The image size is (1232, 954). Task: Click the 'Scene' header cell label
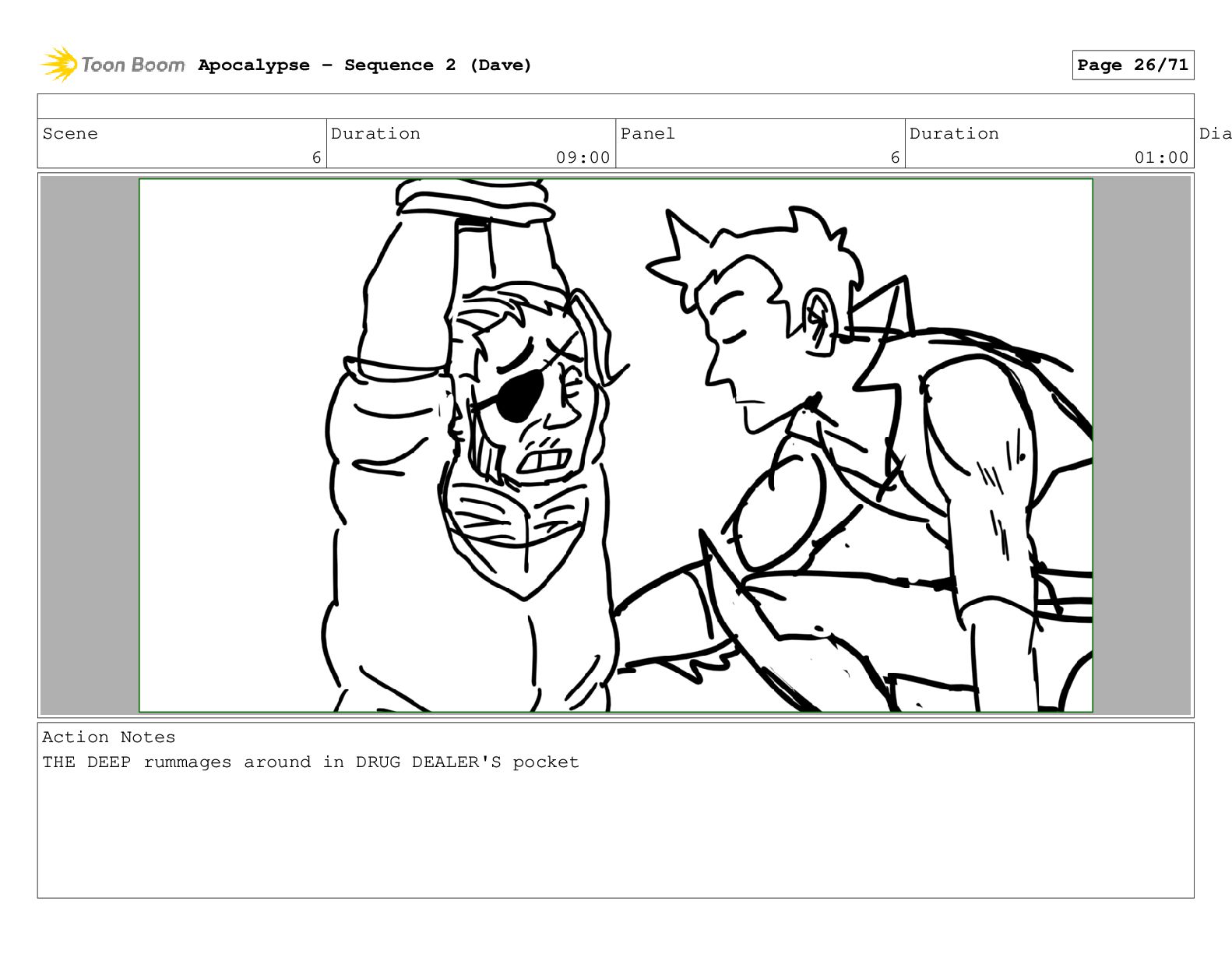(x=70, y=134)
